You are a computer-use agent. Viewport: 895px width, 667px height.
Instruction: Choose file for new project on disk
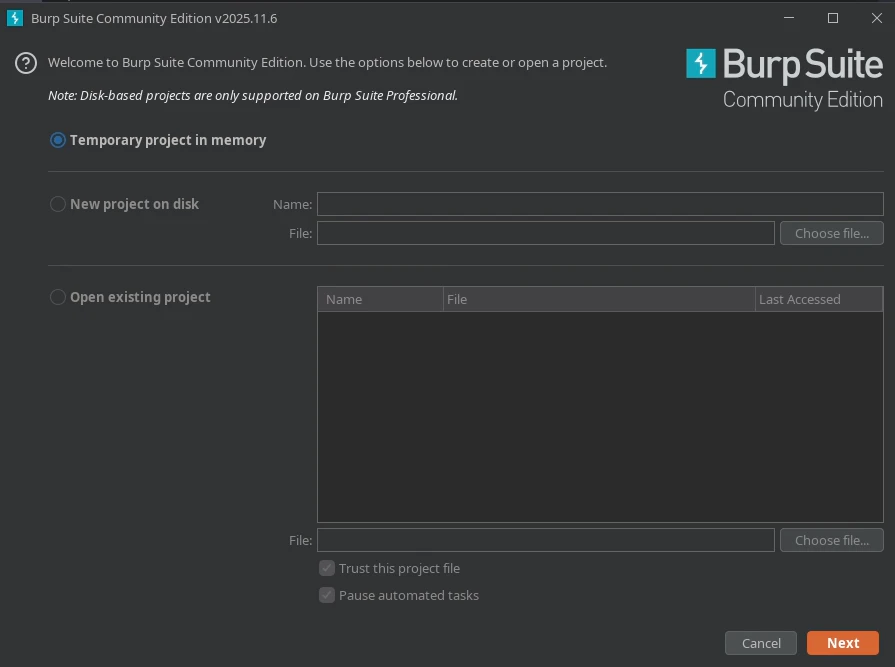tap(832, 233)
